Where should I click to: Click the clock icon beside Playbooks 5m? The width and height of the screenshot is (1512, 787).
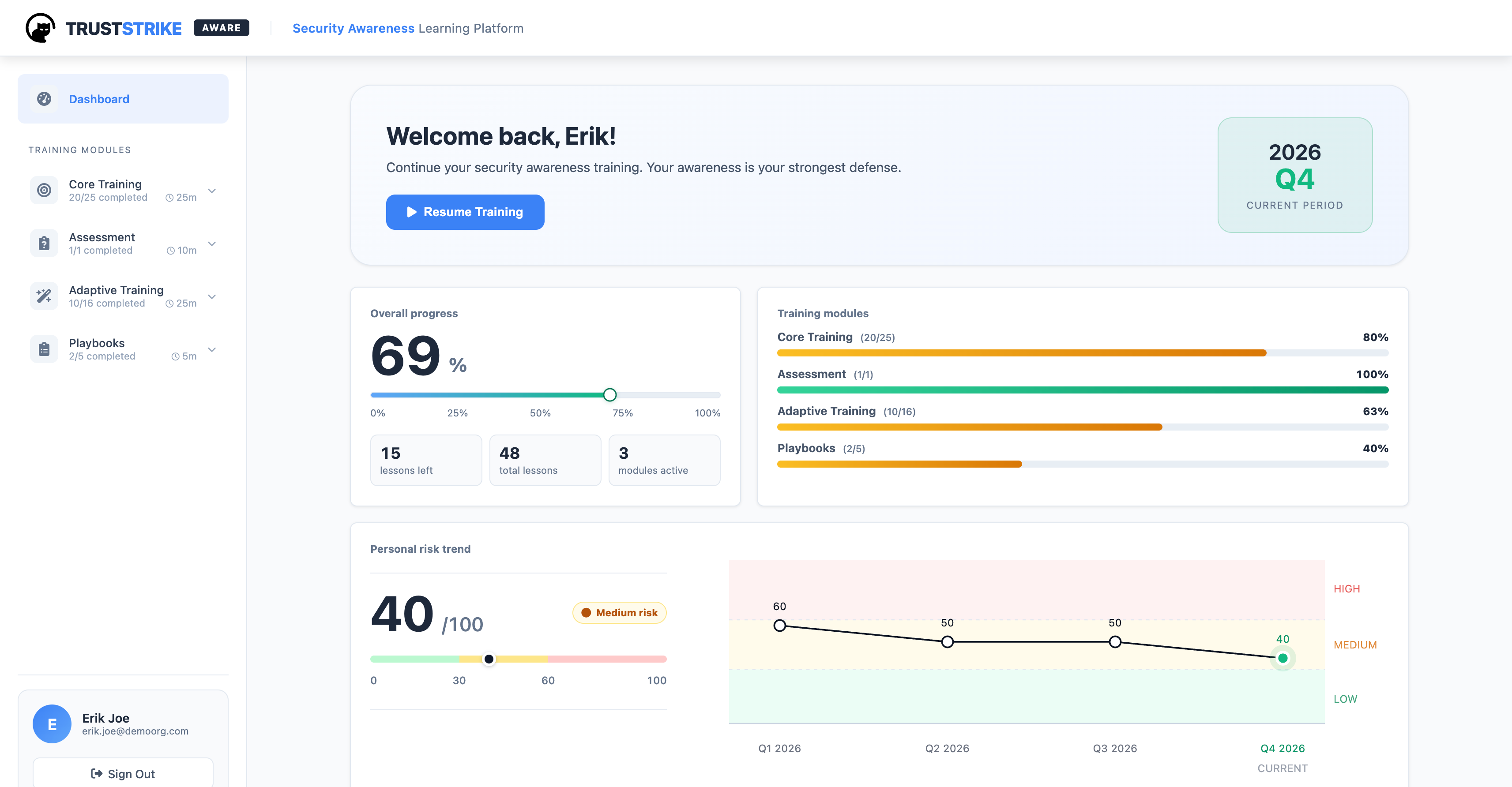coord(175,356)
